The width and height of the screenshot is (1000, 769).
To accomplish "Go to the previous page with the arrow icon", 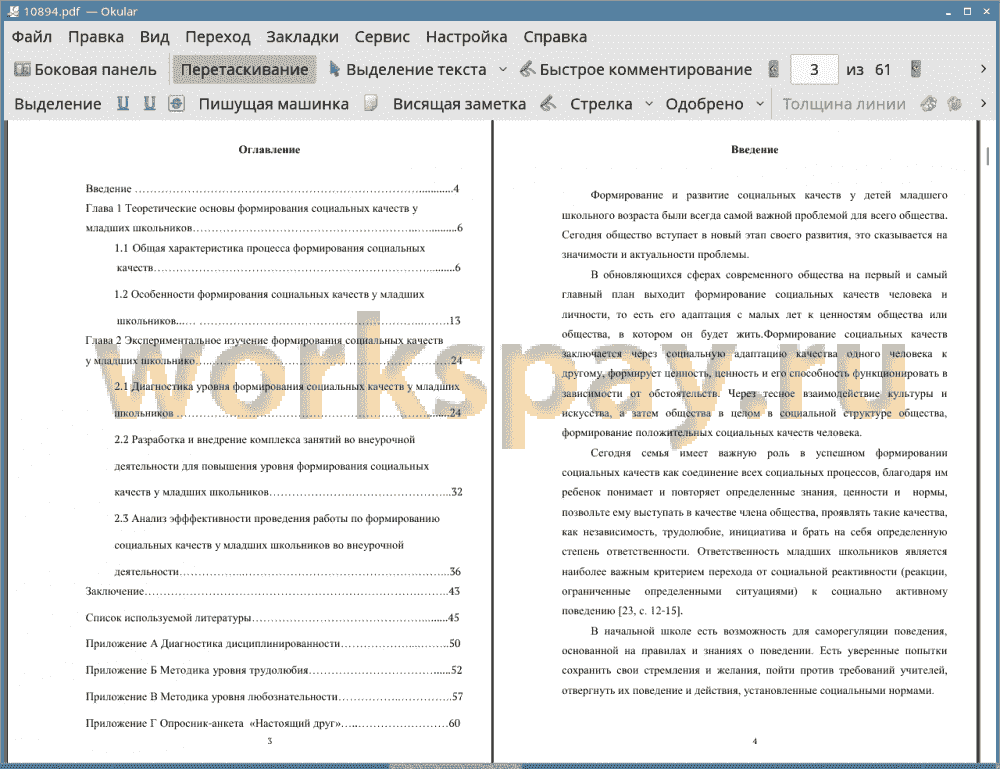I will 774,69.
